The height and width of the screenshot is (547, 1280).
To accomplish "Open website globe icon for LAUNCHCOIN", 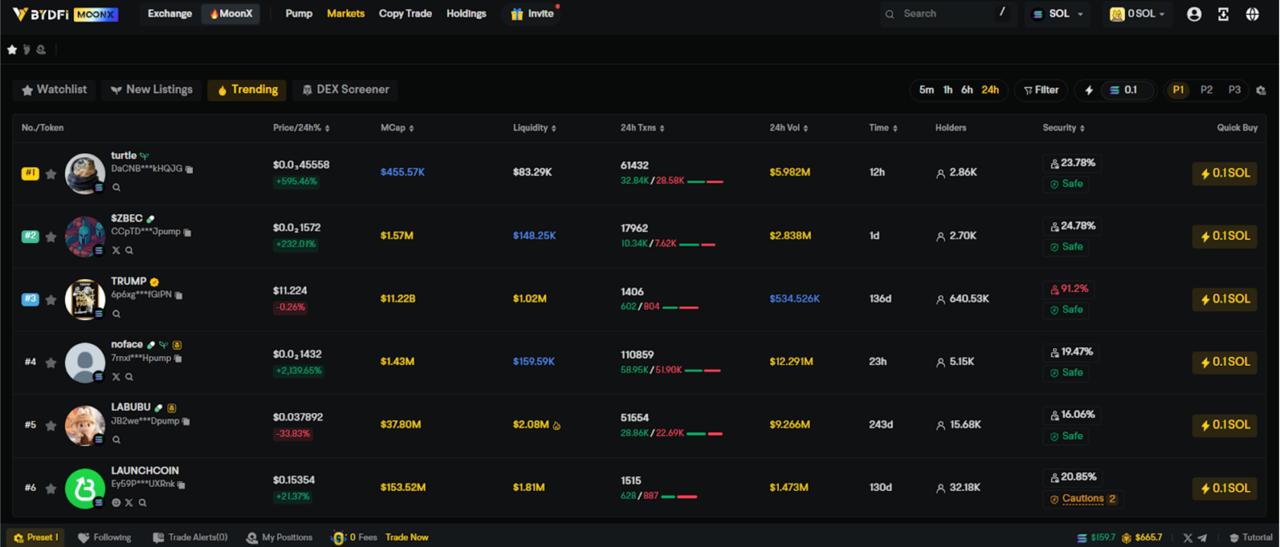I will coord(116,502).
